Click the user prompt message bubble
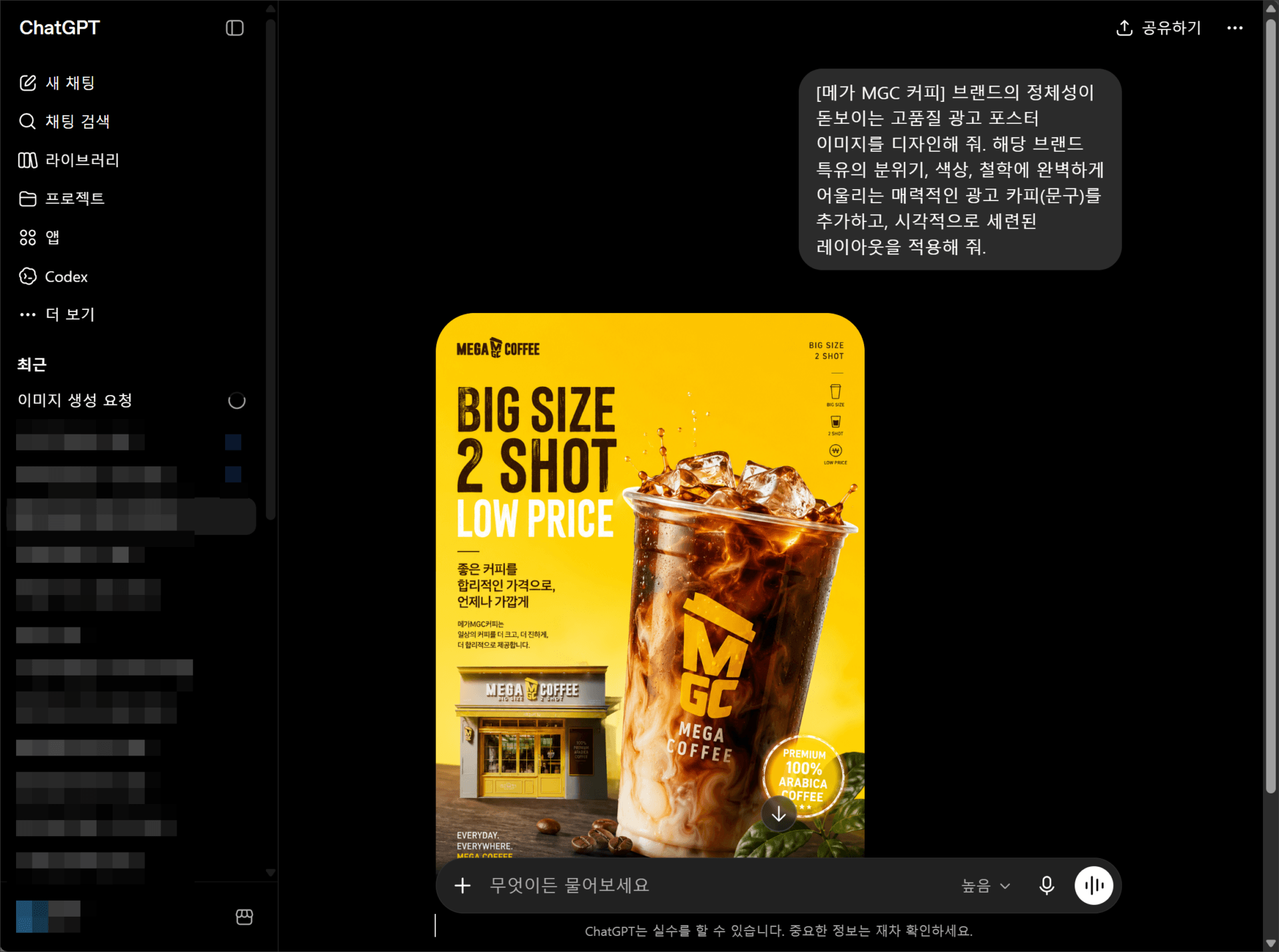The height and width of the screenshot is (952, 1279). 960,169
